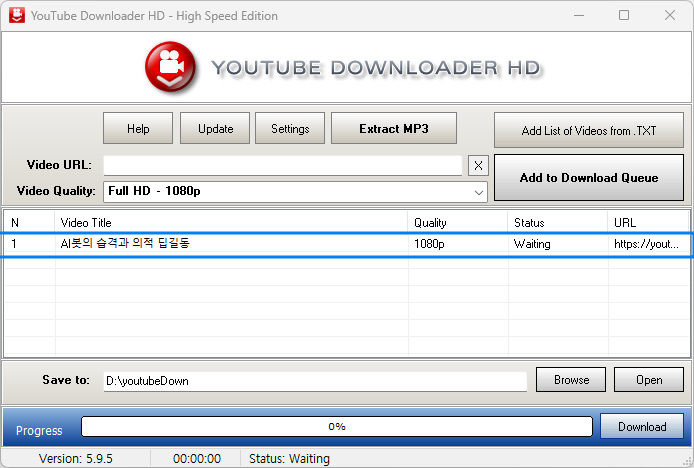The image size is (694, 468).
Task: Click the Video Title column header
Action: coord(231,223)
